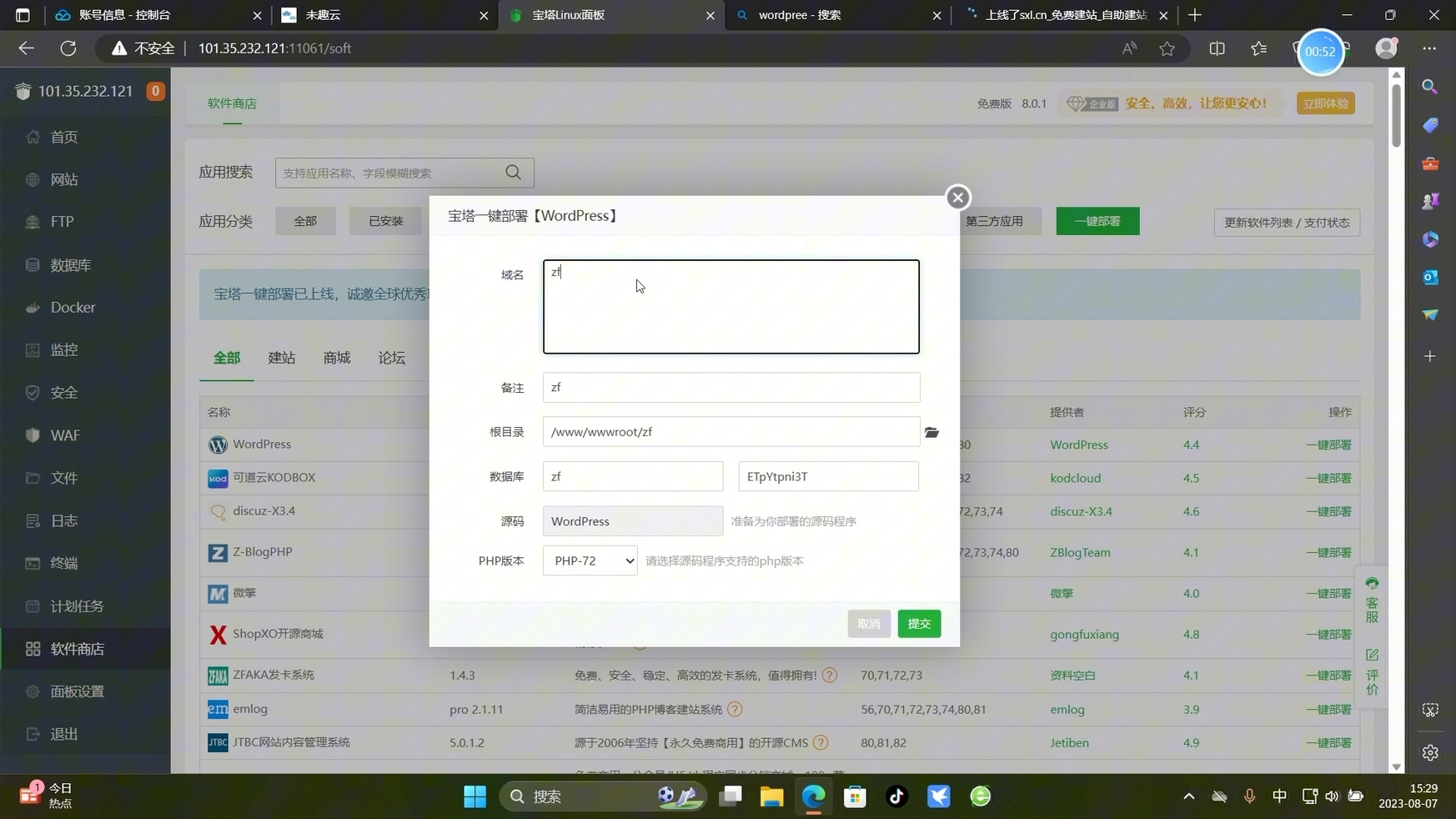Open 更新软件列表/支付状态 link

[x=1287, y=222]
